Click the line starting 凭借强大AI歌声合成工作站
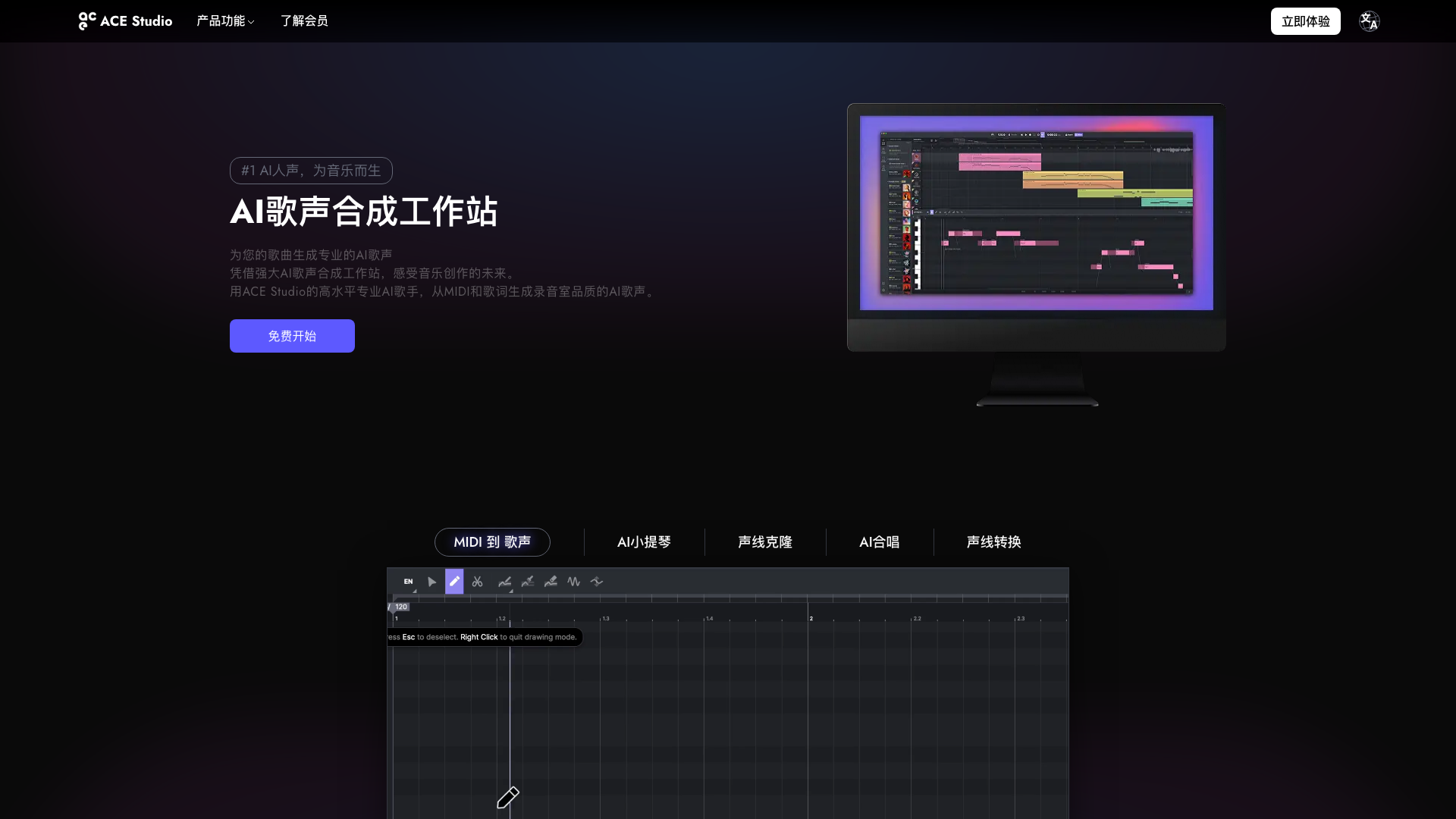 tap(374, 273)
